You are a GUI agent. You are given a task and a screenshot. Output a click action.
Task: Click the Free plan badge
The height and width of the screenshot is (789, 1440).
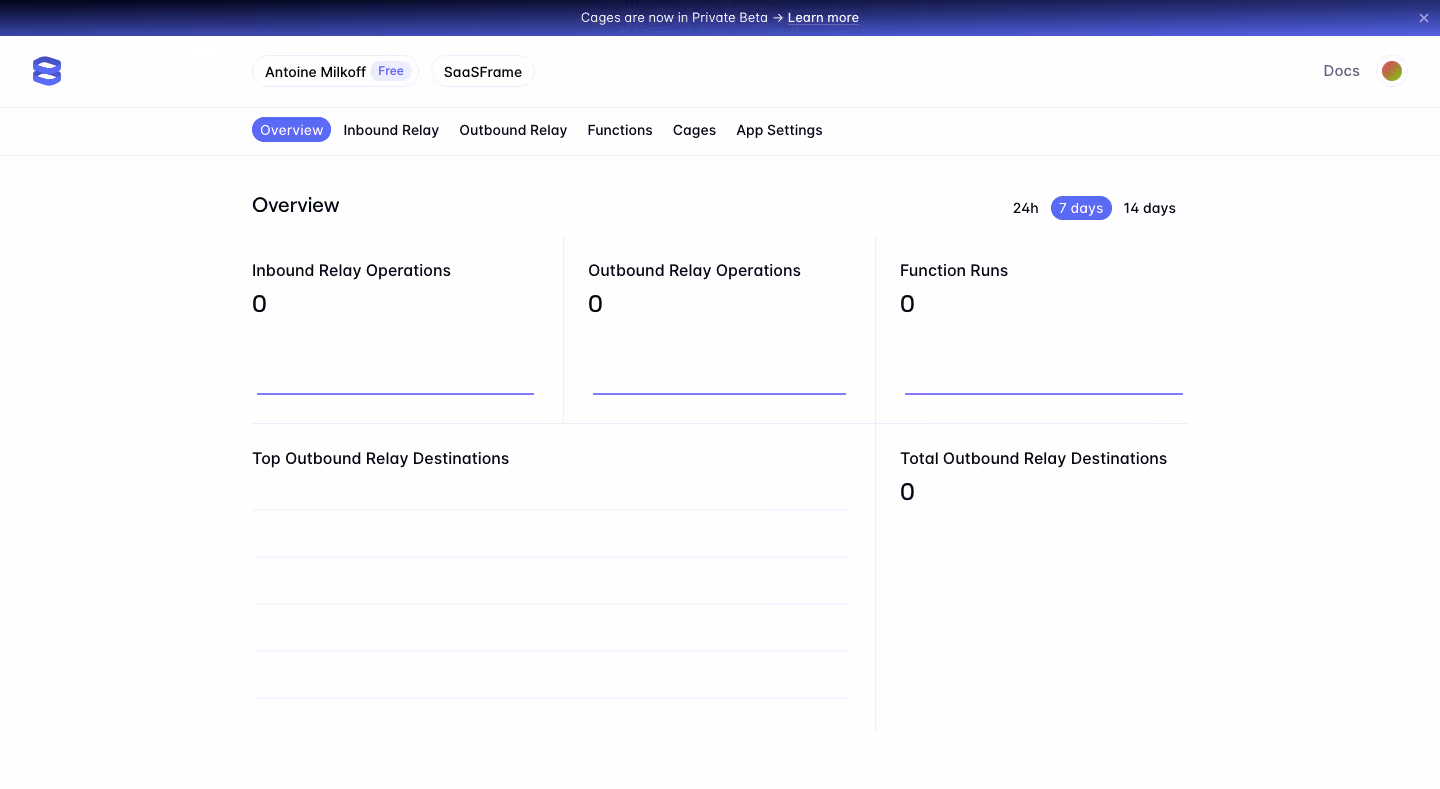click(x=391, y=71)
